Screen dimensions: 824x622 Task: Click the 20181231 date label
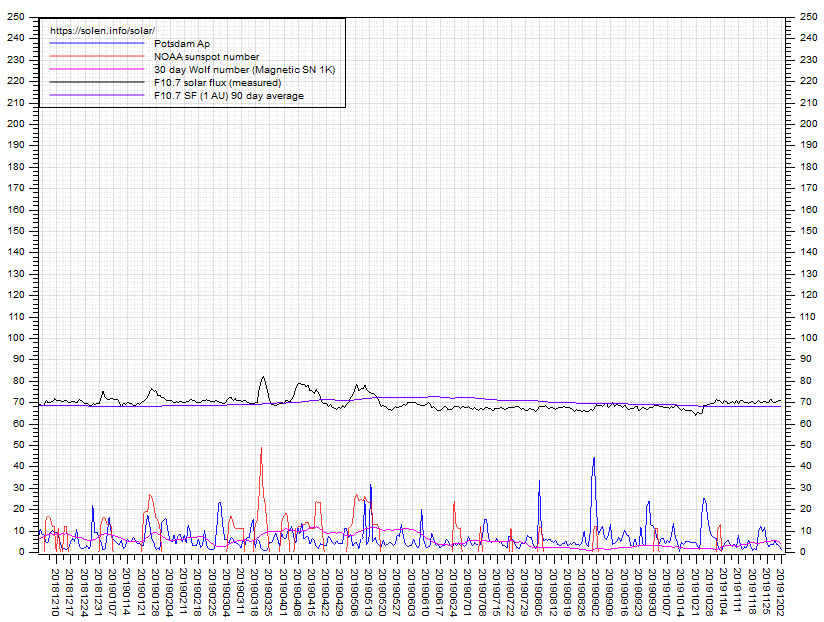(x=98, y=592)
